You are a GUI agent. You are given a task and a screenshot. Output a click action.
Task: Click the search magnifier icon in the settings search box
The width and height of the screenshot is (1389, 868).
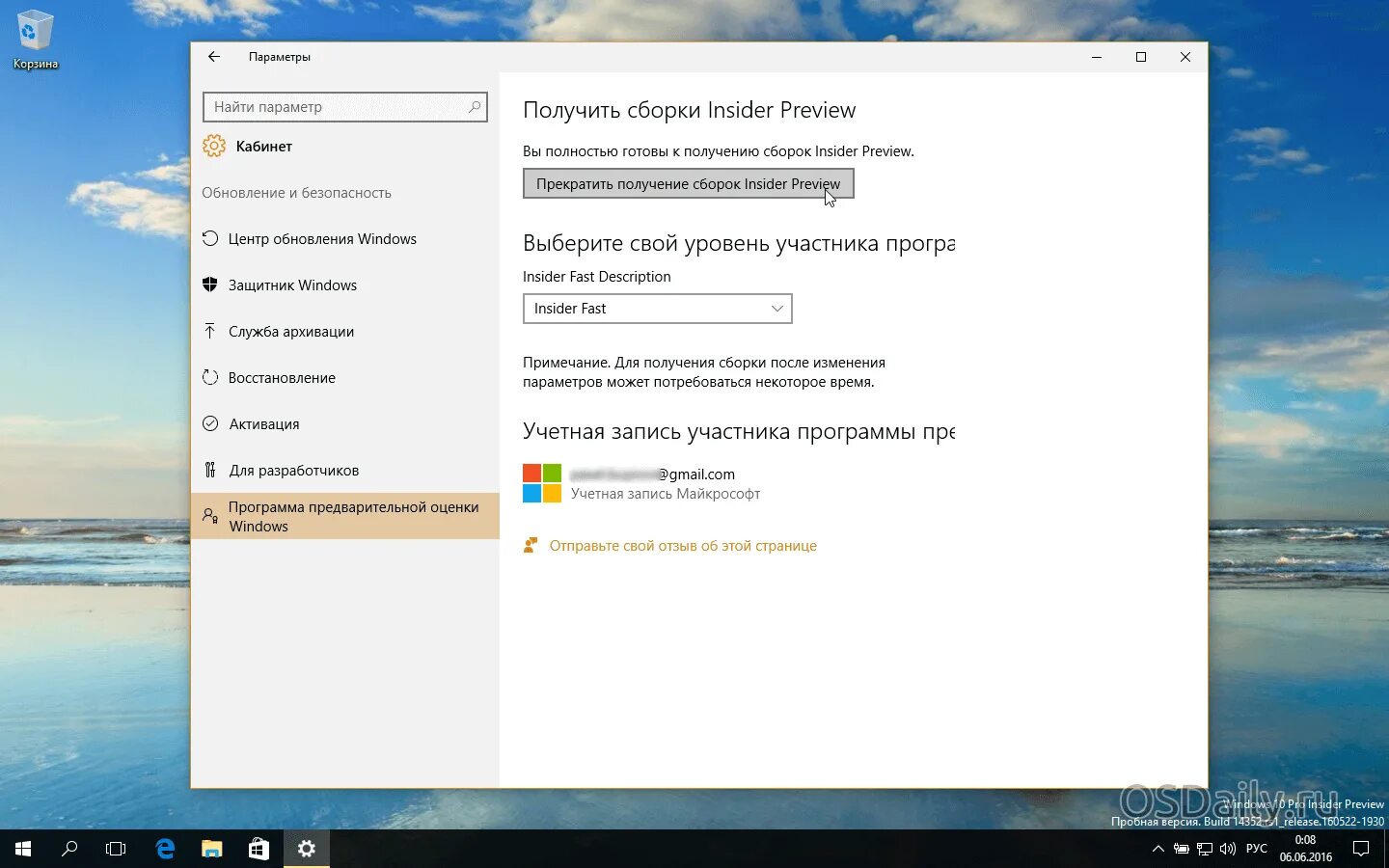point(475,107)
